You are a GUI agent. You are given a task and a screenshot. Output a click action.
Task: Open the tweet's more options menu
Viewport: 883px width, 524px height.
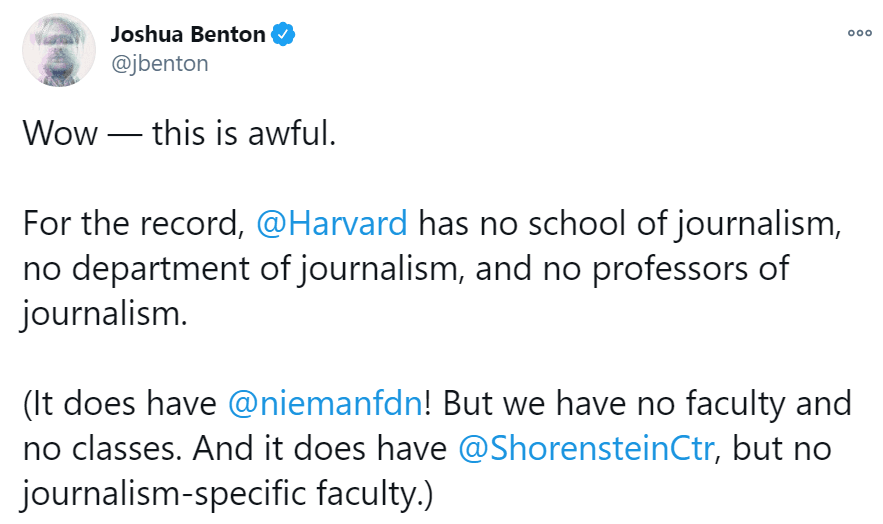click(859, 33)
